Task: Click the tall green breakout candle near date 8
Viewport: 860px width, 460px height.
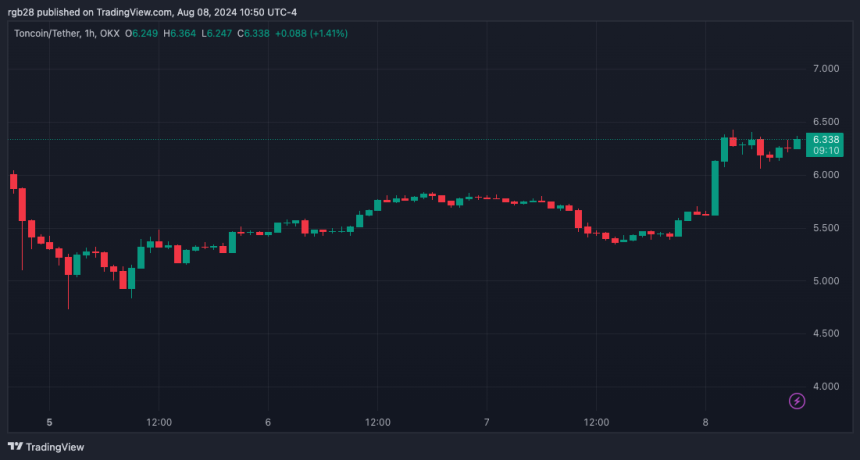Action: (x=715, y=188)
